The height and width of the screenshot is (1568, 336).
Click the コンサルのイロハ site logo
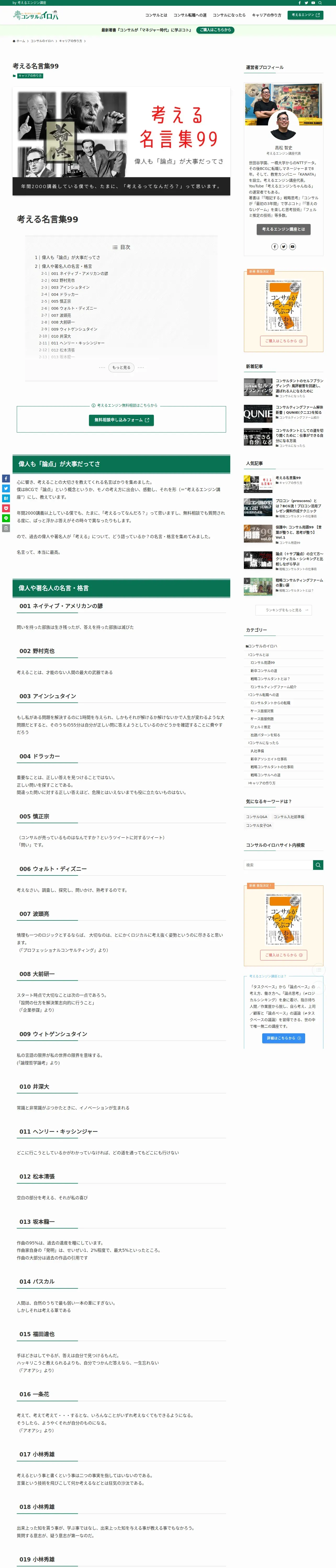36,15
